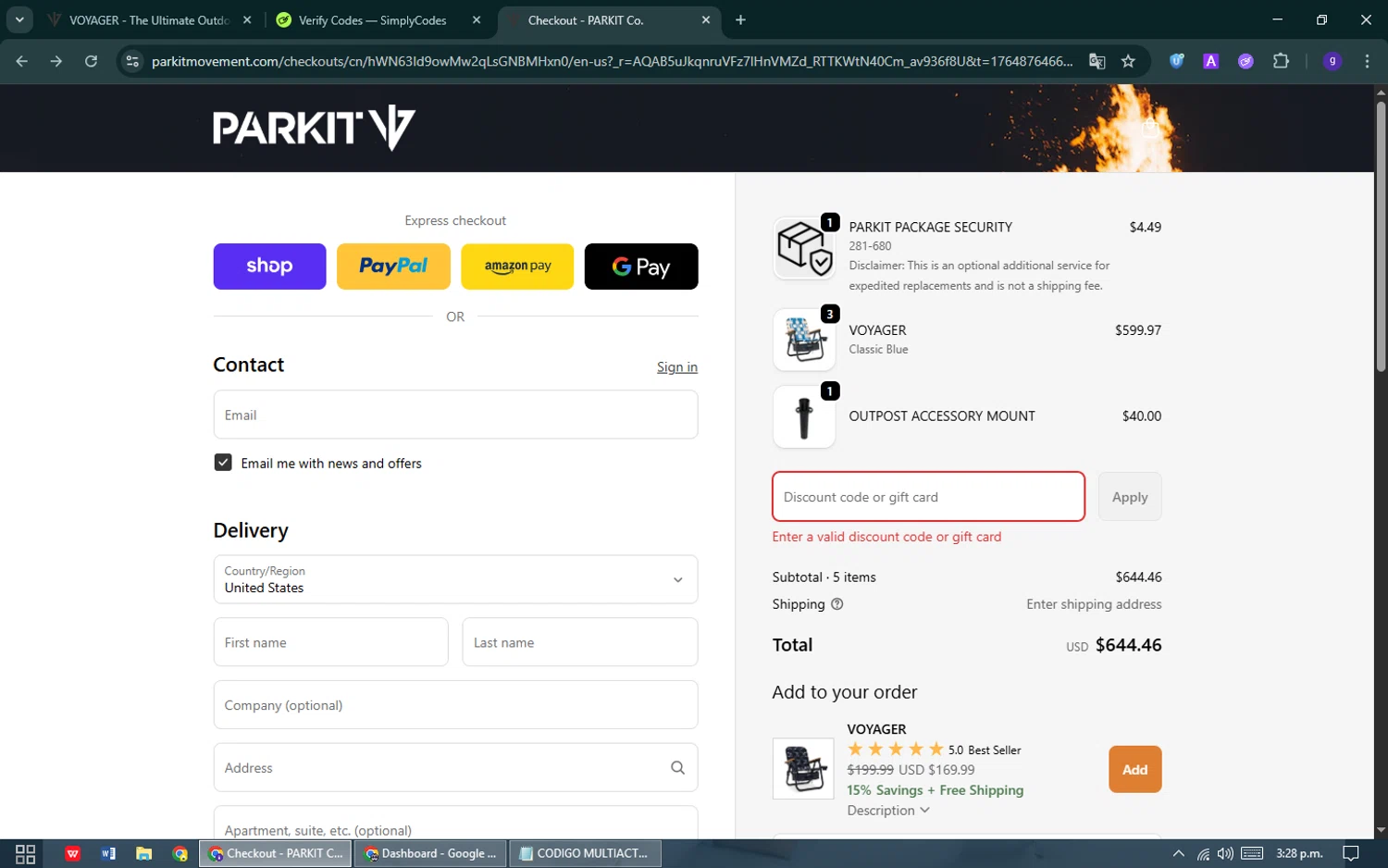This screenshot has height=868, width=1388.
Task: Pay with Google Pay button
Action: click(641, 267)
